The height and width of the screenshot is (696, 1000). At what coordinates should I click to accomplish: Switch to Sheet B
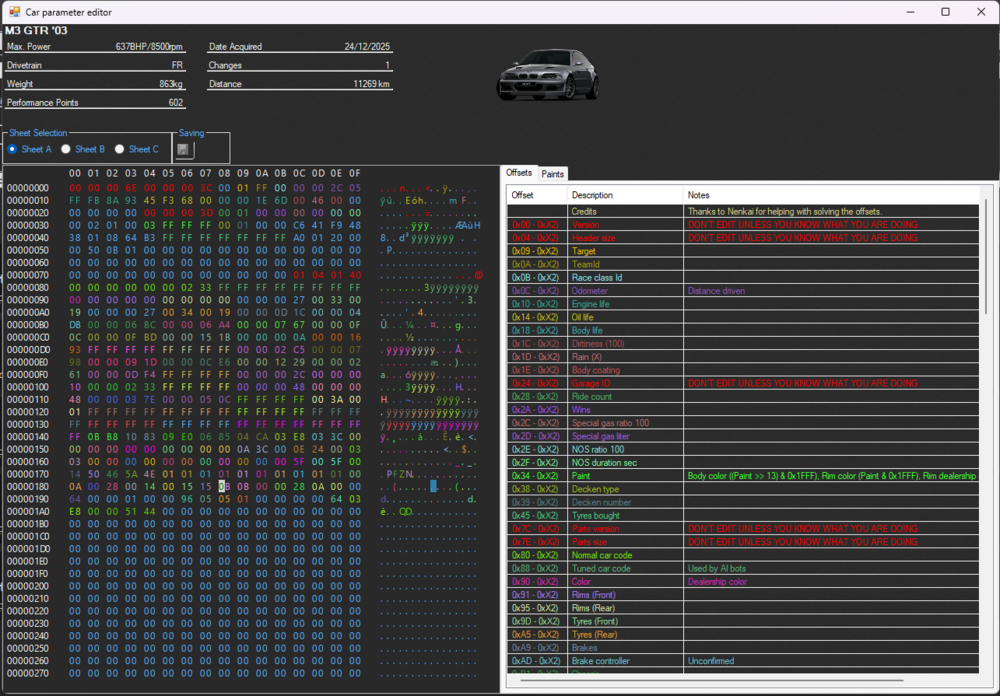(66, 149)
